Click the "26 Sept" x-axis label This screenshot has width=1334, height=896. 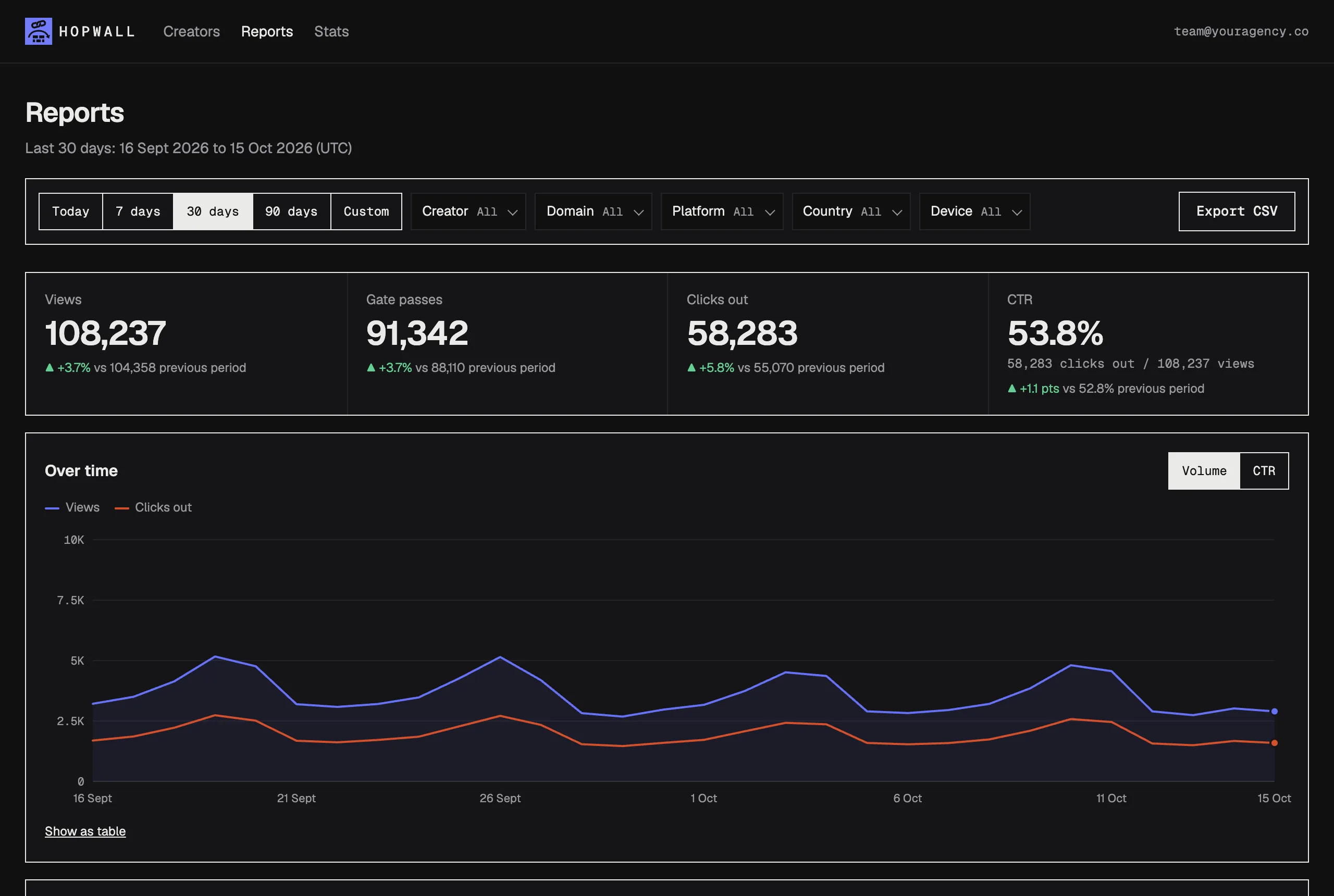[x=500, y=798]
